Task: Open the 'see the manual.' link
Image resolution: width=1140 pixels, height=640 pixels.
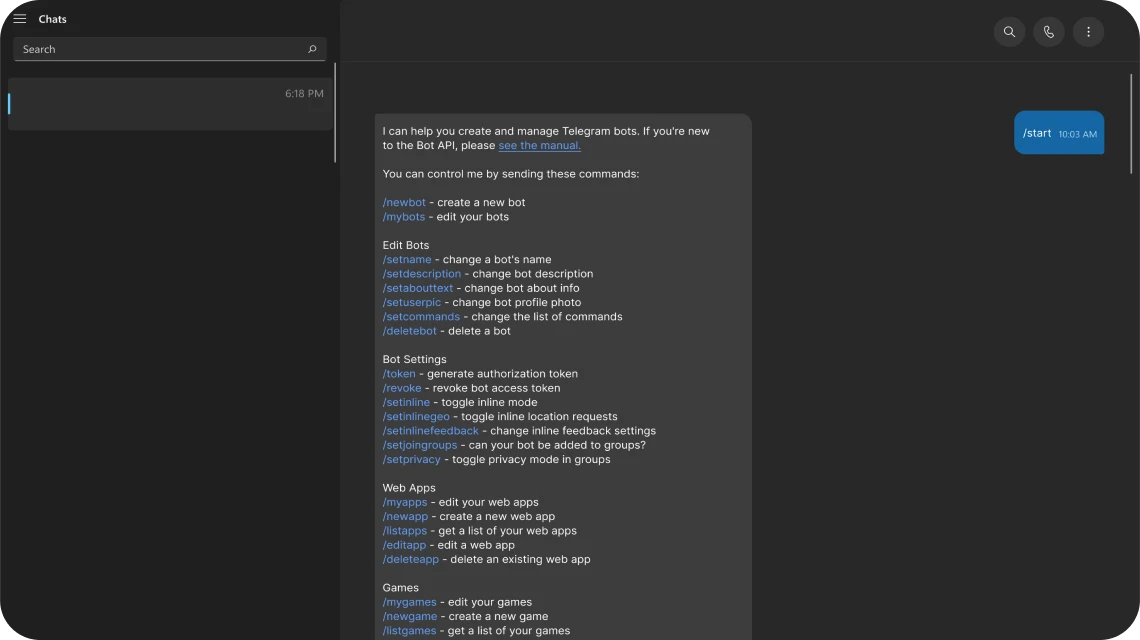Action: tap(539, 145)
